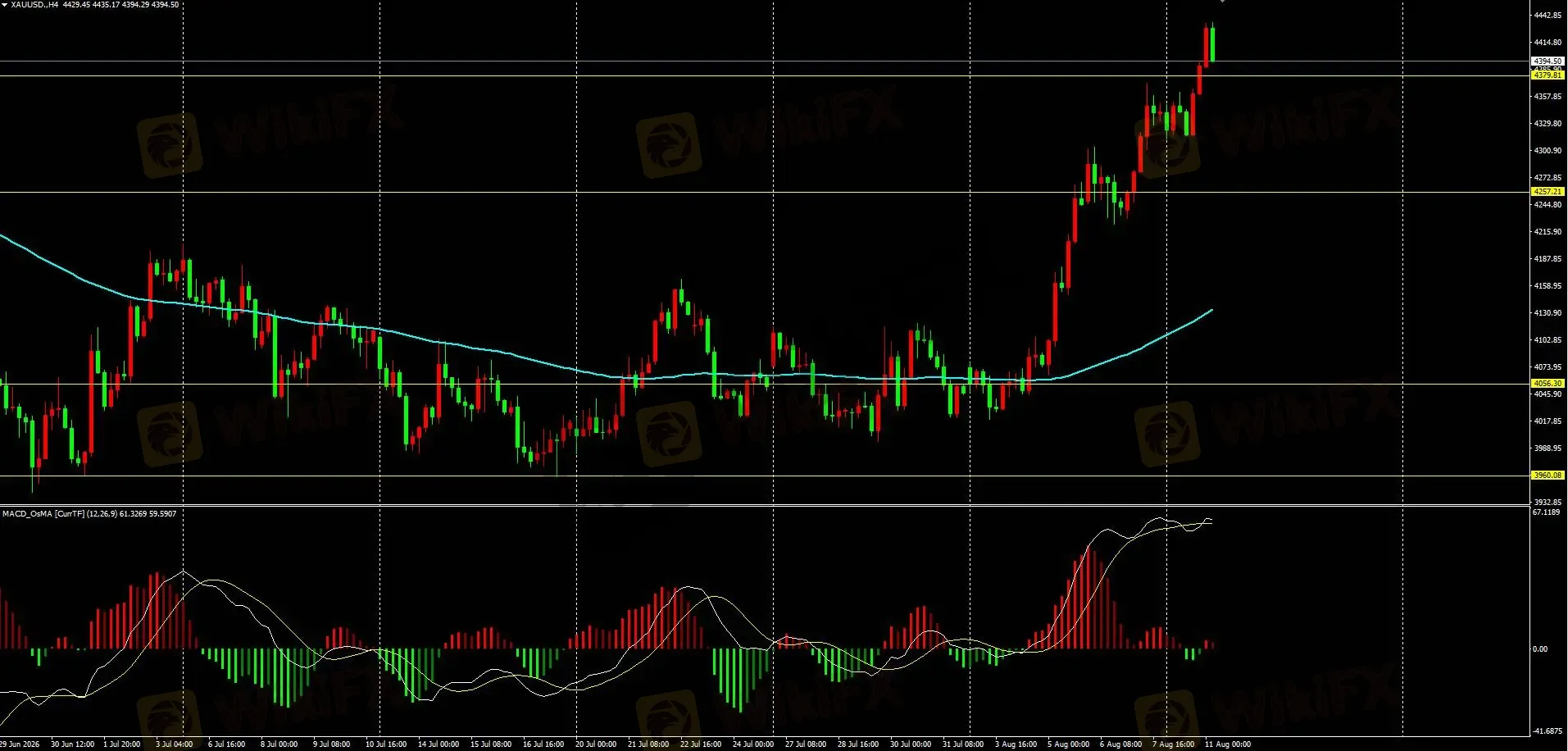Click the 4045.90 price scale value

[x=1548, y=394]
